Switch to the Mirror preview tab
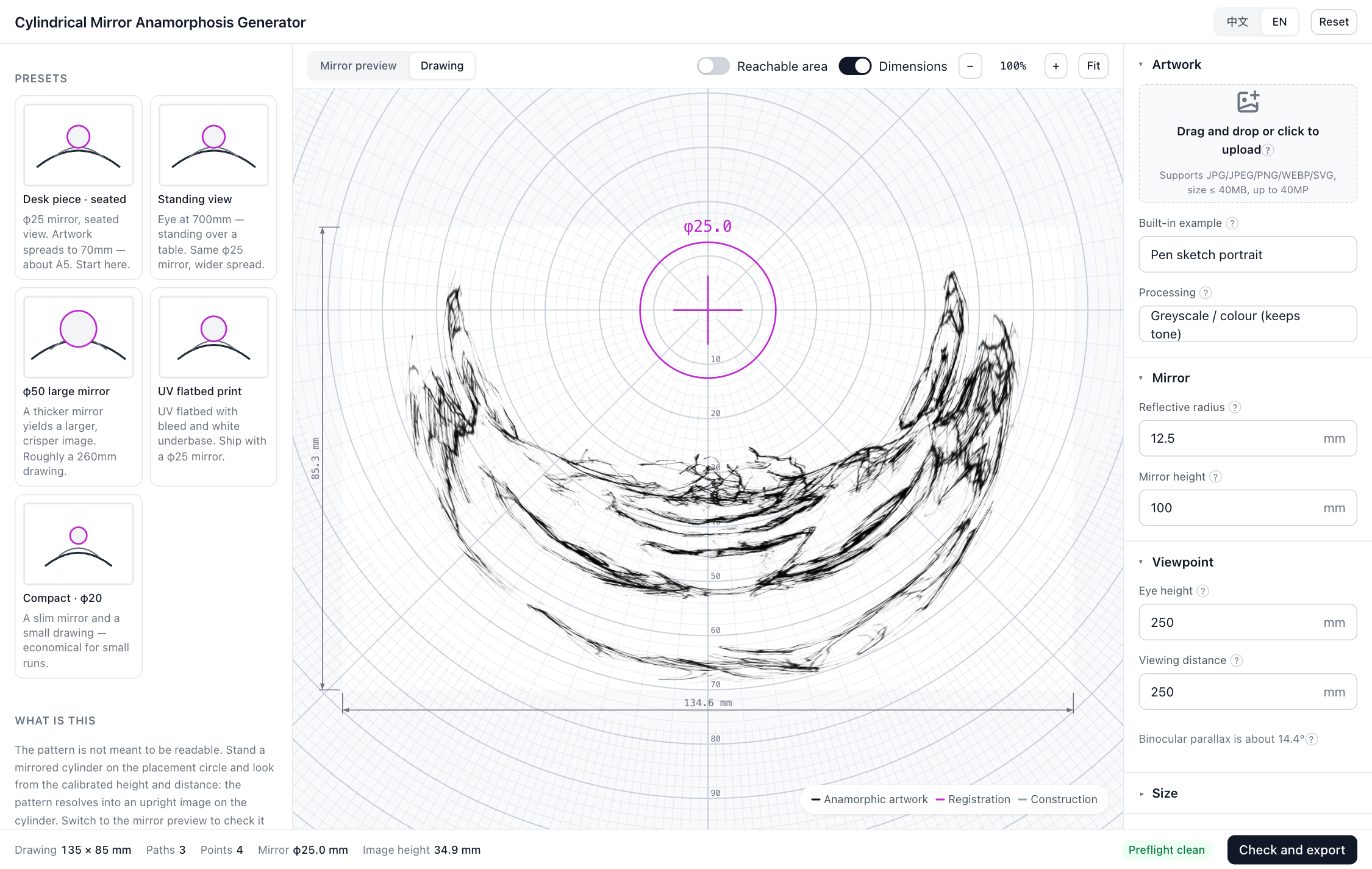 pyautogui.click(x=358, y=66)
